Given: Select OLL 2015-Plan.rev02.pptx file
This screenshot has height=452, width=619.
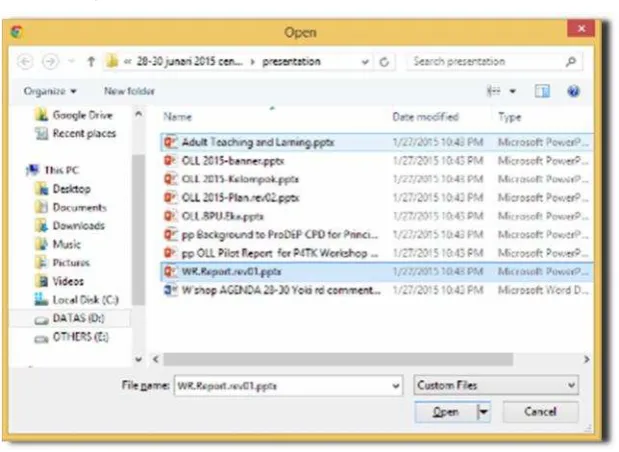Looking at the screenshot, I should coord(377,198).
